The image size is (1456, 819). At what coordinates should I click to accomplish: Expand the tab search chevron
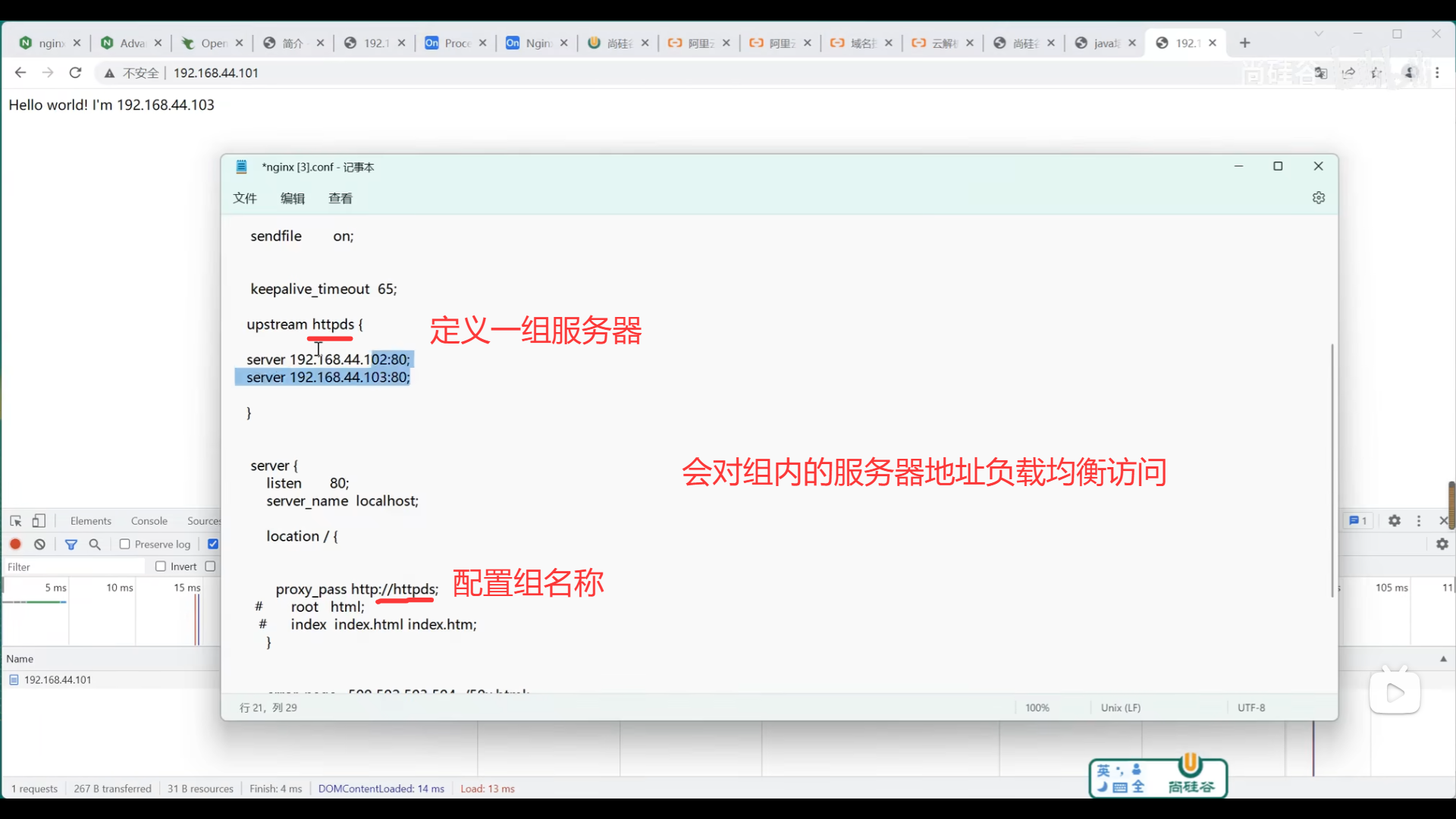point(1319,34)
